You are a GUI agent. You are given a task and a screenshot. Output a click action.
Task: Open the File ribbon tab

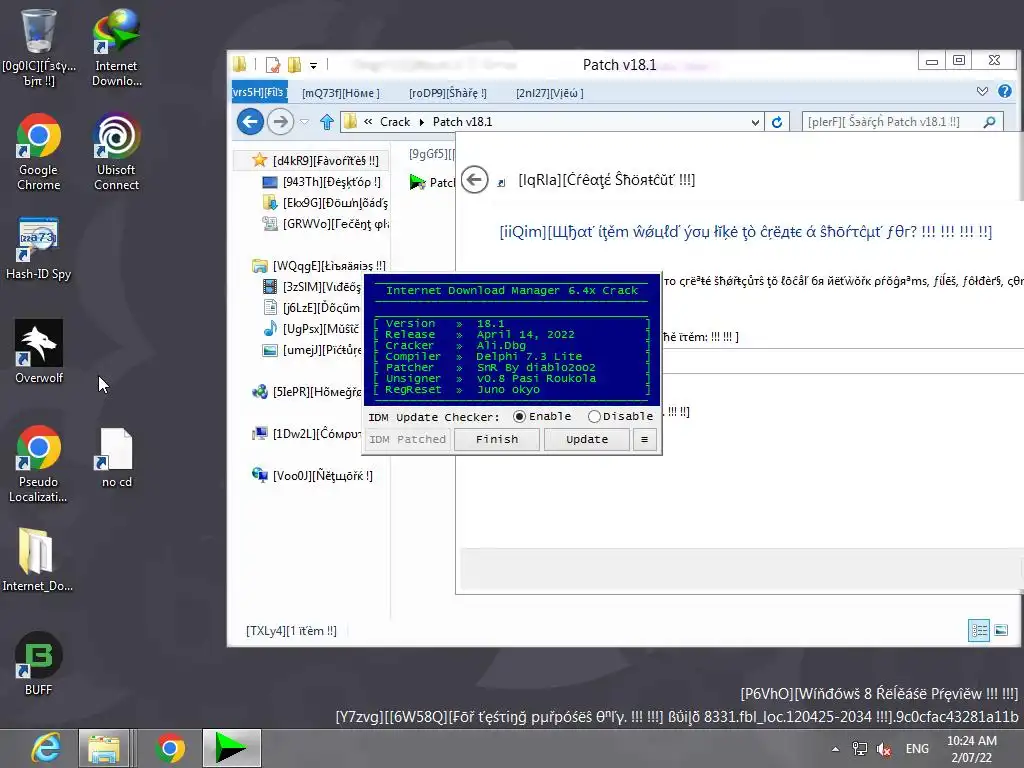(259, 92)
